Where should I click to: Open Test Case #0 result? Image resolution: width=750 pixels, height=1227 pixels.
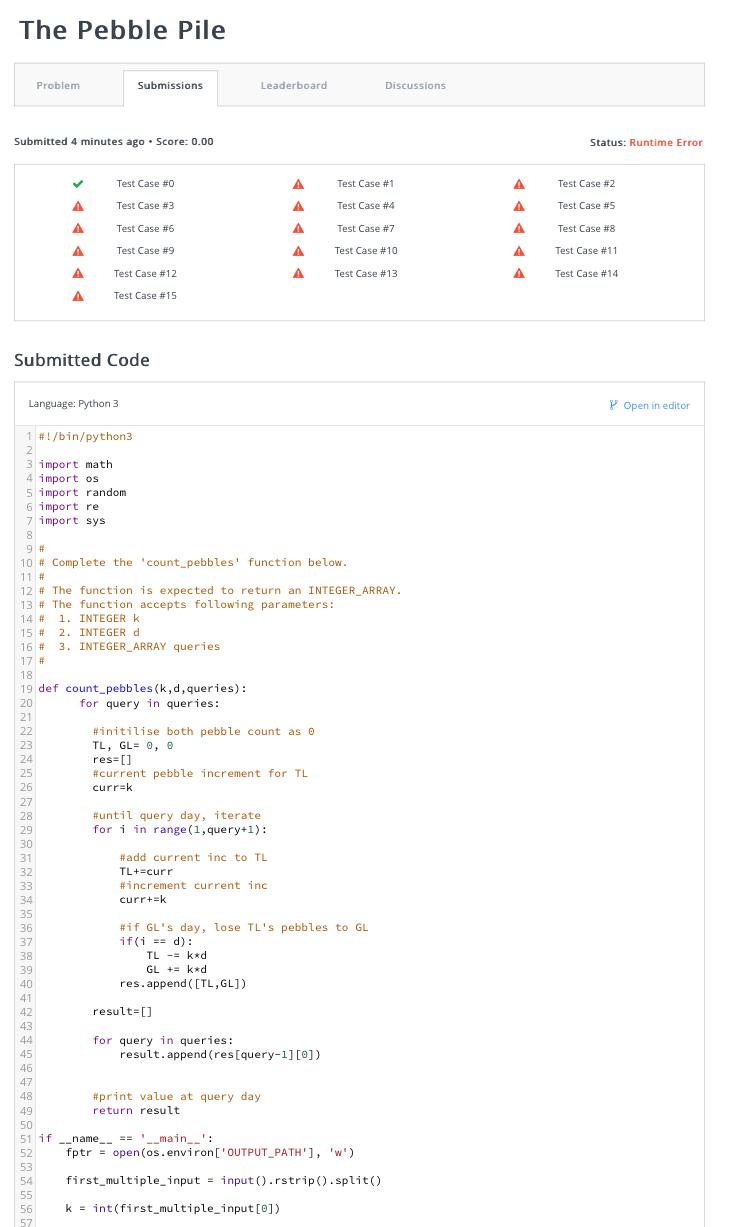point(145,184)
